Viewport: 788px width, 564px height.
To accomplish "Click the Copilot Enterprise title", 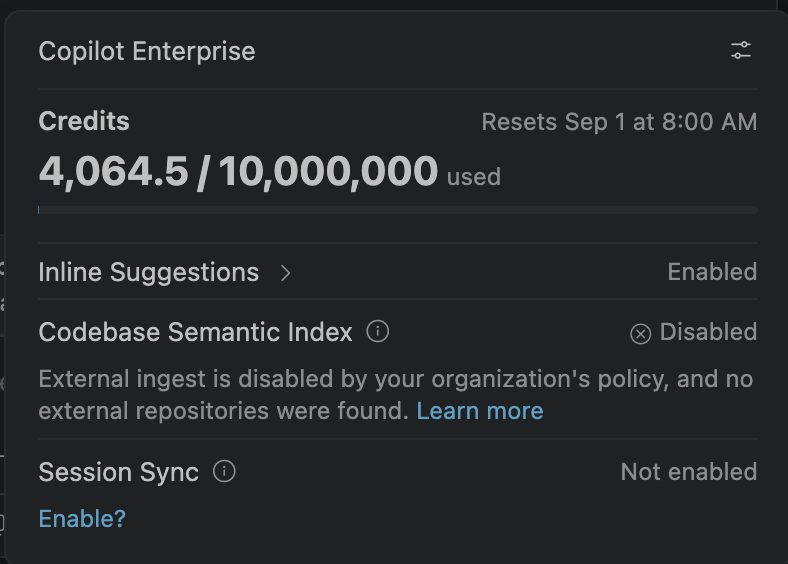I will [x=147, y=51].
